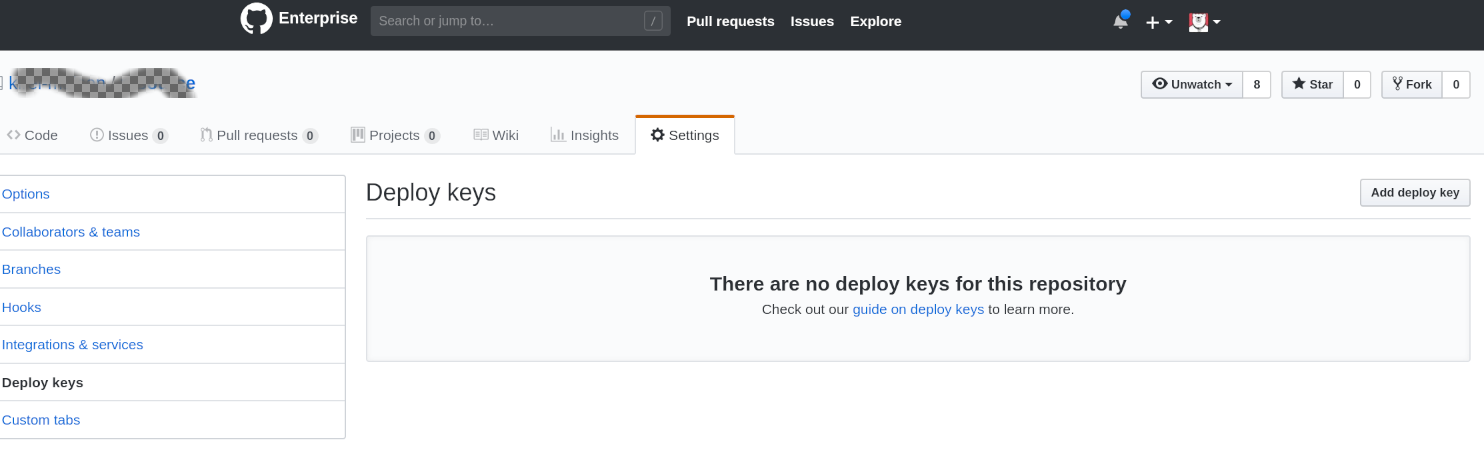Click the Add deploy key button
The width and height of the screenshot is (1484, 451).
point(1415,193)
